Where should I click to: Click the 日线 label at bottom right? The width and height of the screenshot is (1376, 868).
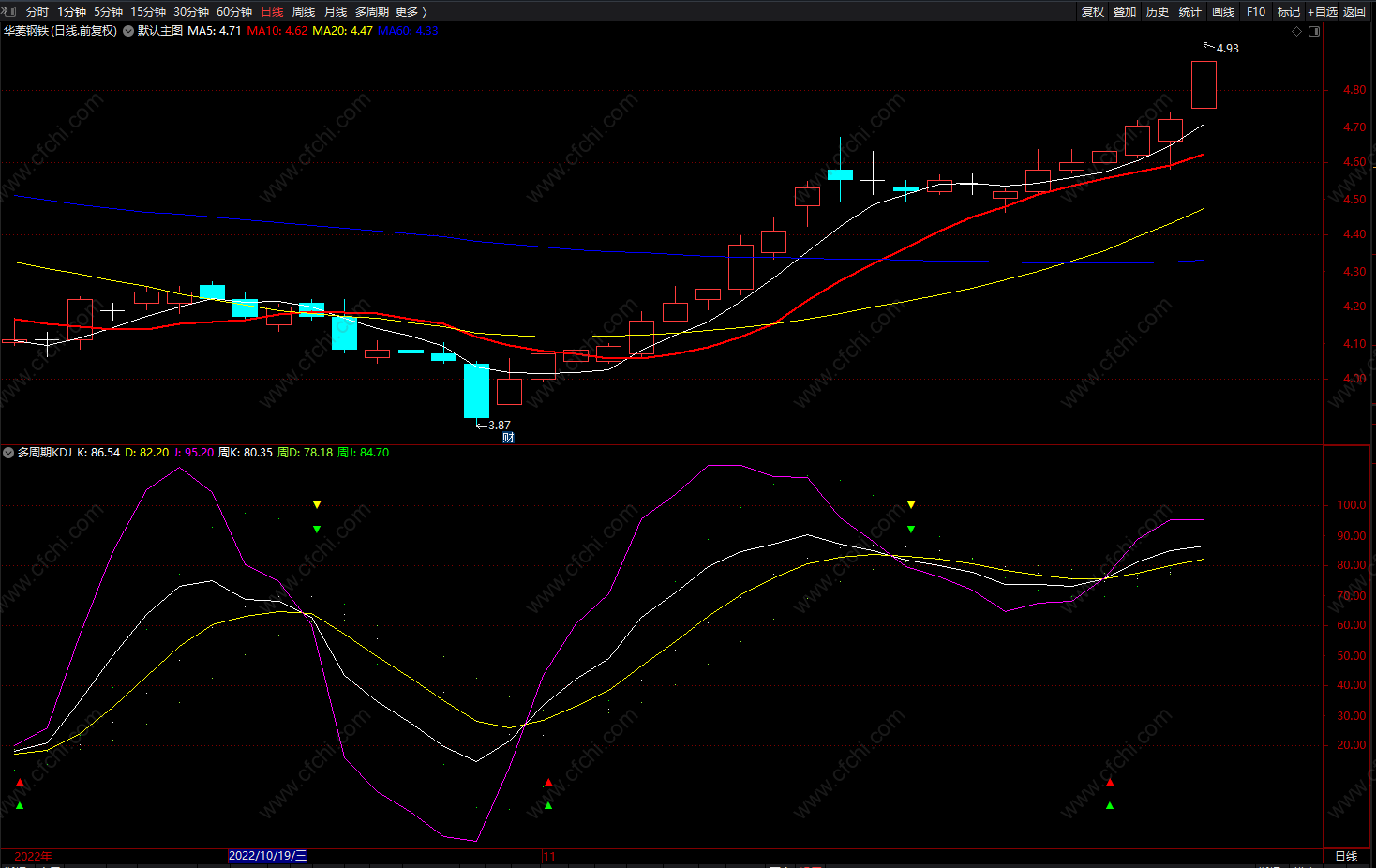tap(1346, 856)
